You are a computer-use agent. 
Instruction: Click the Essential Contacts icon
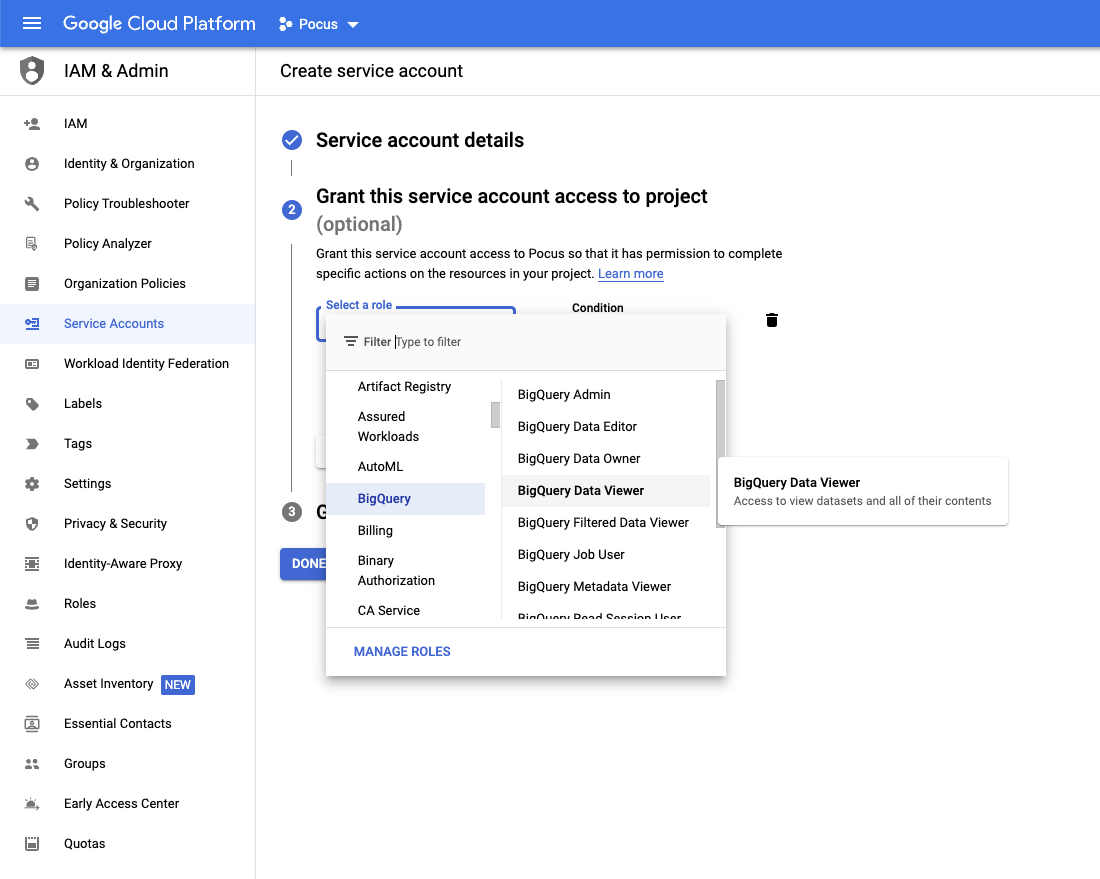coord(32,724)
